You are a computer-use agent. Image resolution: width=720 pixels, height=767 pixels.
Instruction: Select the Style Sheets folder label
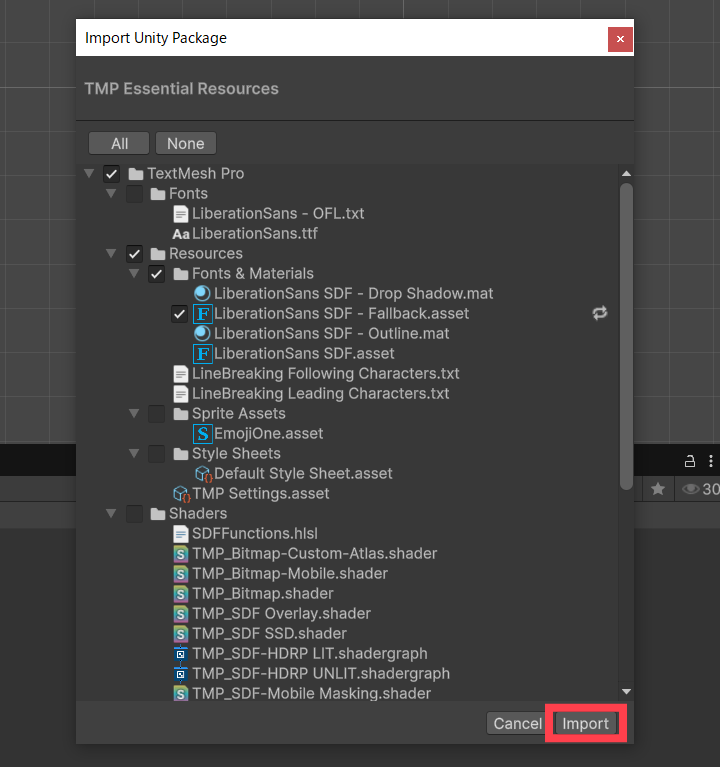tap(236, 453)
